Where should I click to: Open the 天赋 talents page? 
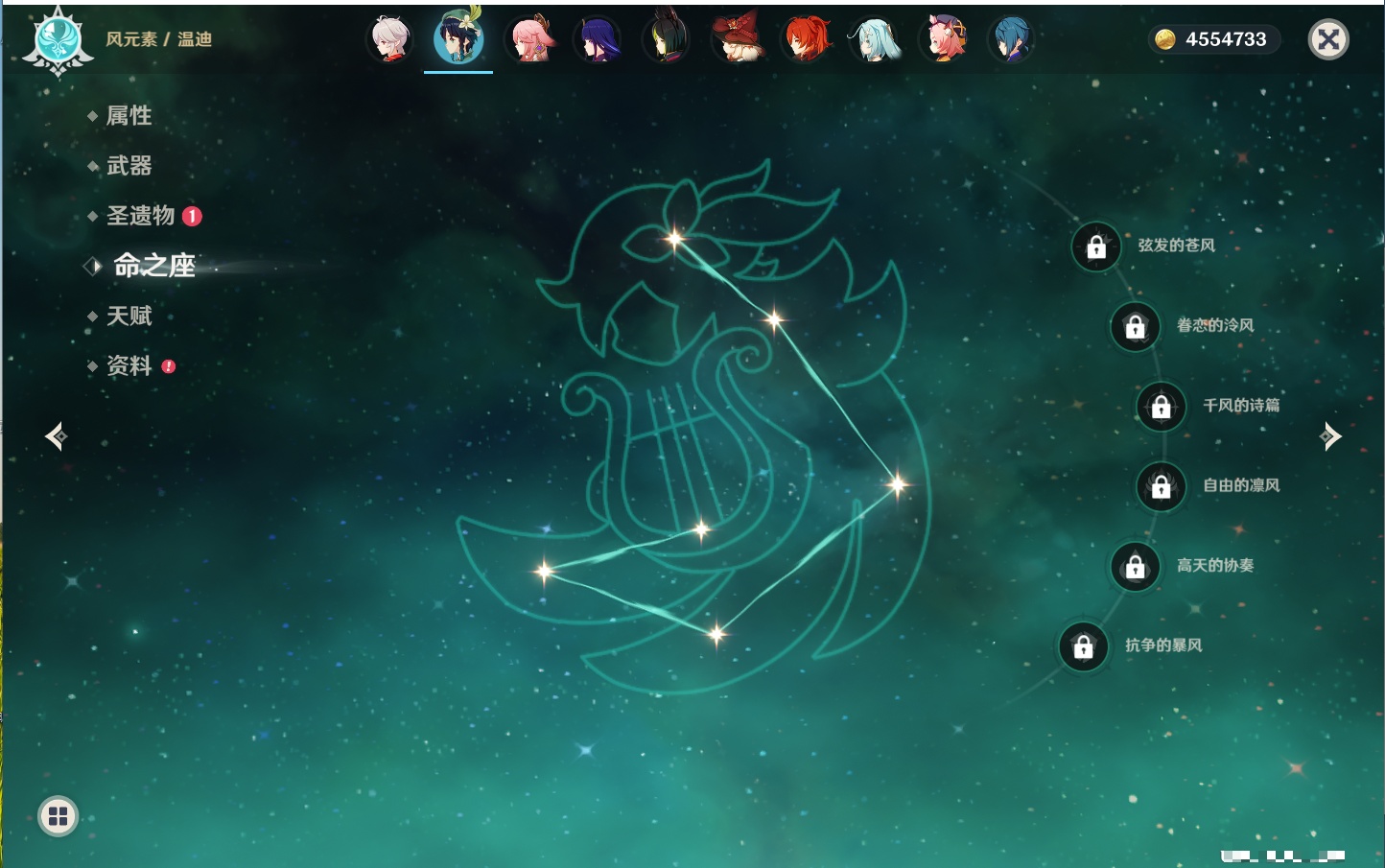[x=129, y=316]
